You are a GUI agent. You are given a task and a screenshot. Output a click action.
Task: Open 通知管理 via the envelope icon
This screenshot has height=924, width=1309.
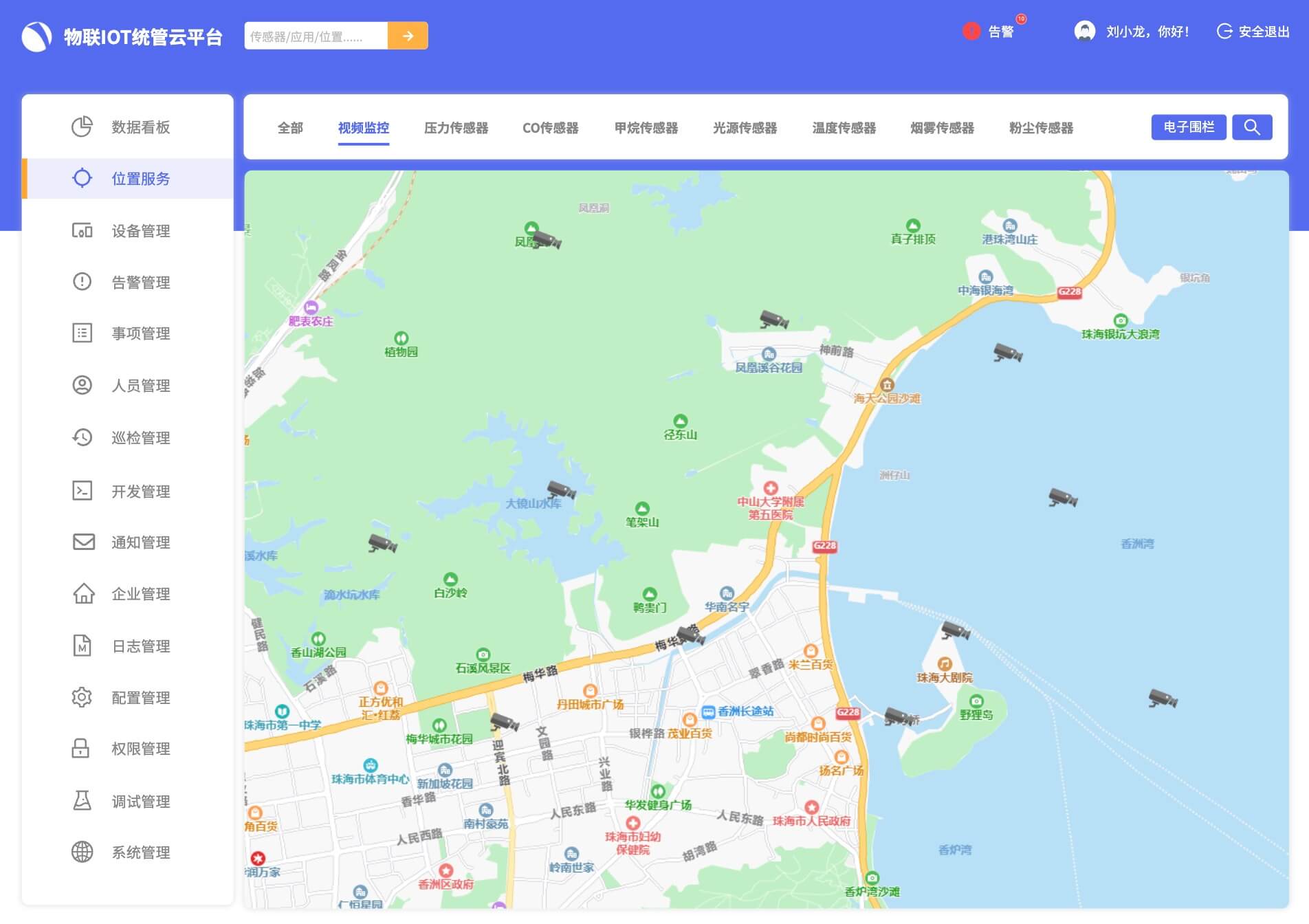pyautogui.click(x=82, y=542)
